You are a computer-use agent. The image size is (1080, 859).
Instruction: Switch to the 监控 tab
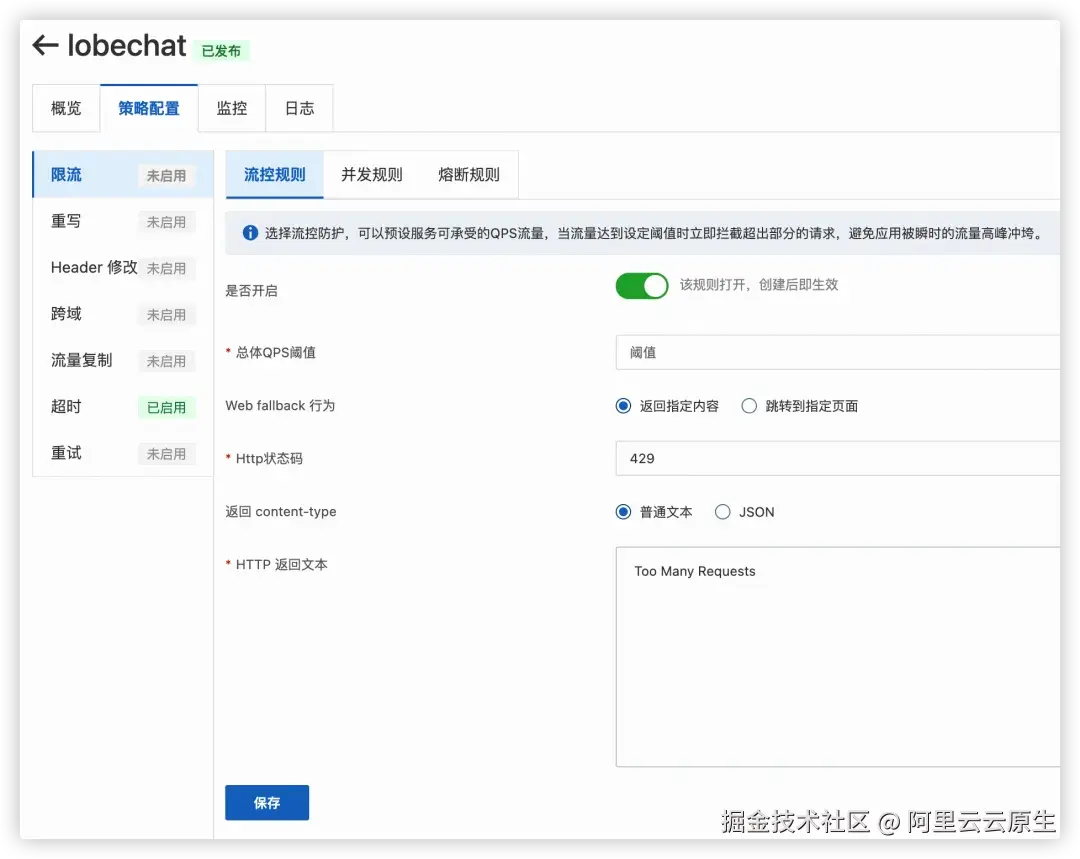point(232,107)
